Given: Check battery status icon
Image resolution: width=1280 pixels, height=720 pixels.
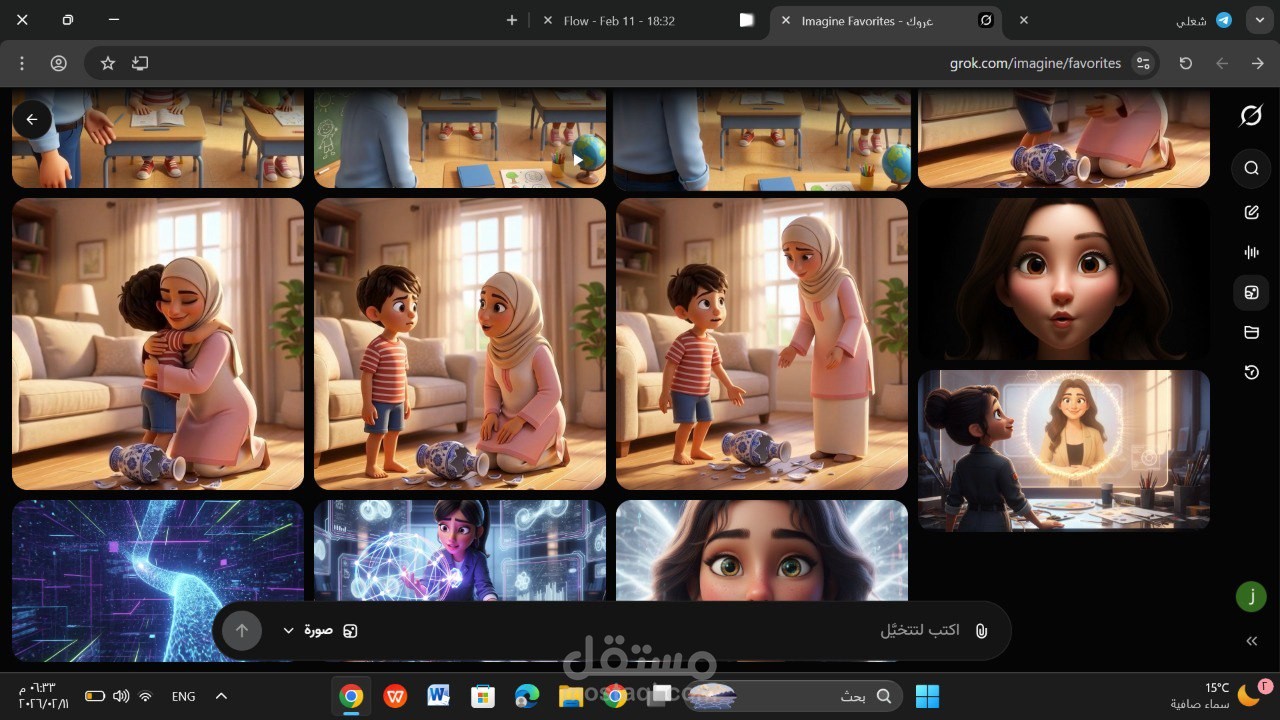Looking at the screenshot, I should pyautogui.click(x=95, y=696).
